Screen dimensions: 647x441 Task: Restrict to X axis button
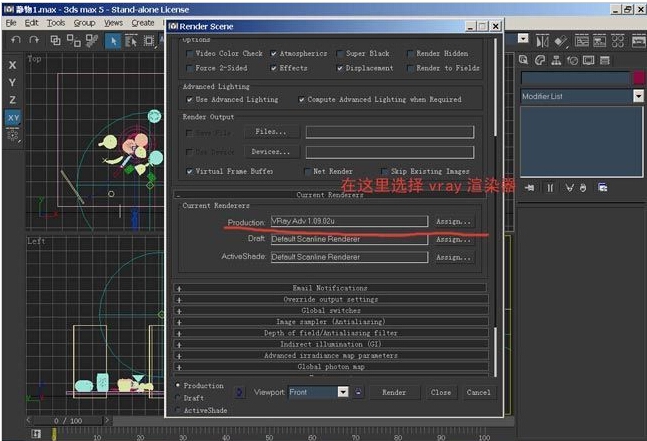coord(13,65)
